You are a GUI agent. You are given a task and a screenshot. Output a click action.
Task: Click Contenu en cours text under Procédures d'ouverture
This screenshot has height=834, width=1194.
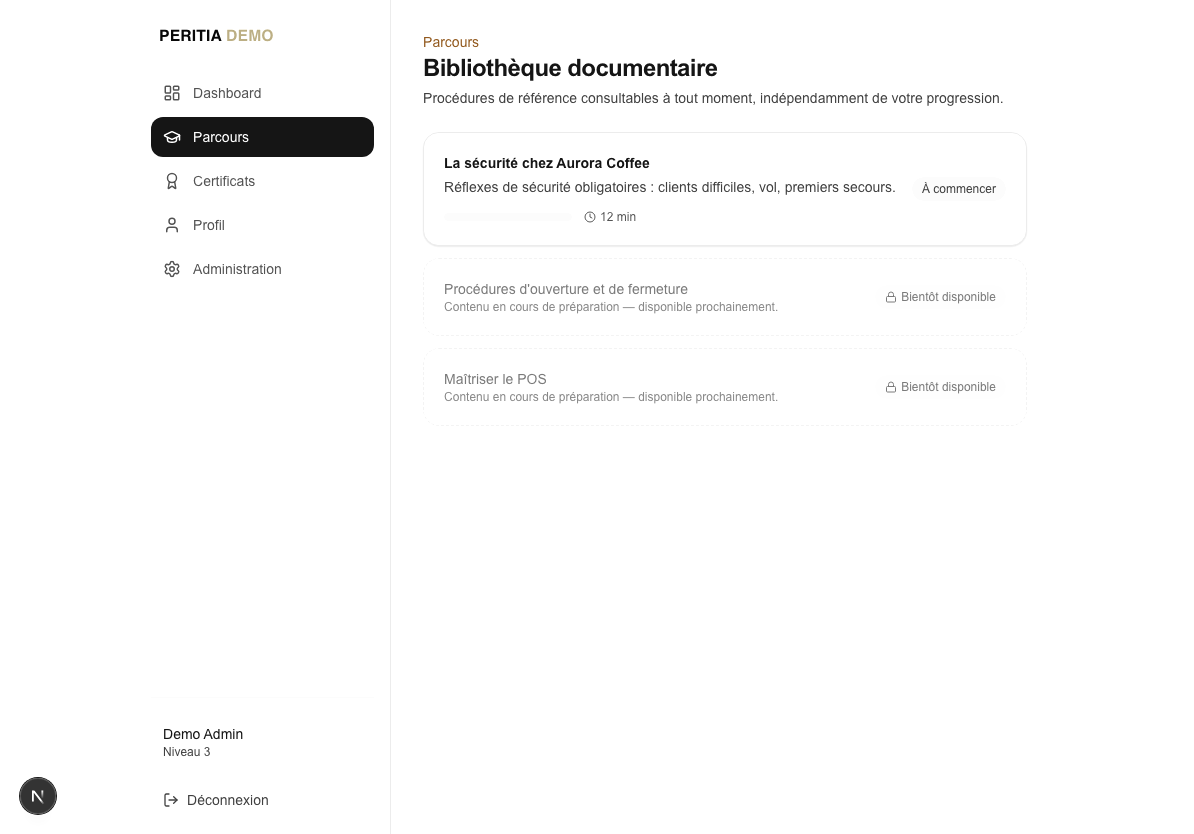coord(611,307)
